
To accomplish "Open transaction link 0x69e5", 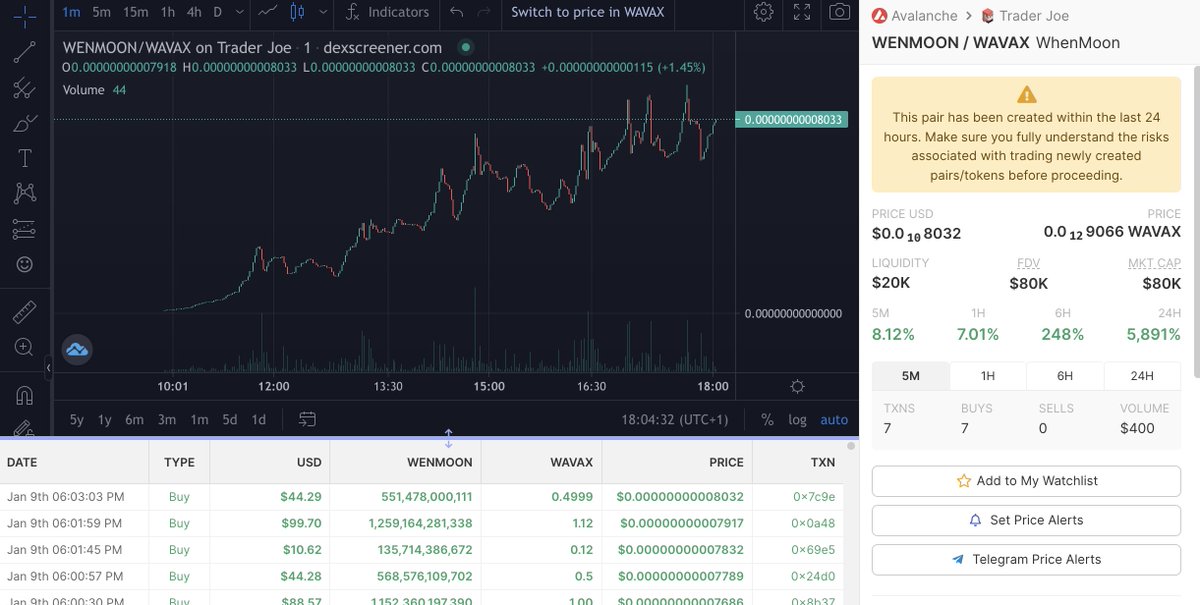I will click(x=814, y=550).
